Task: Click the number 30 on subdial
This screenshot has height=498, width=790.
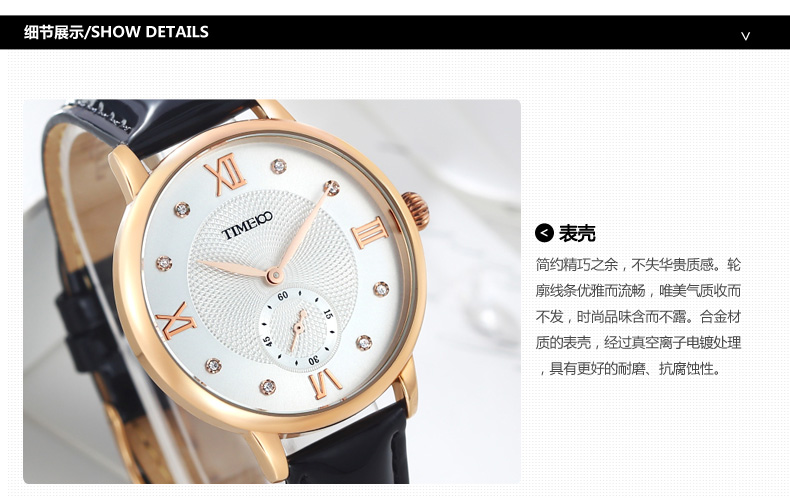Action: pyautogui.click(x=313, y=360)
